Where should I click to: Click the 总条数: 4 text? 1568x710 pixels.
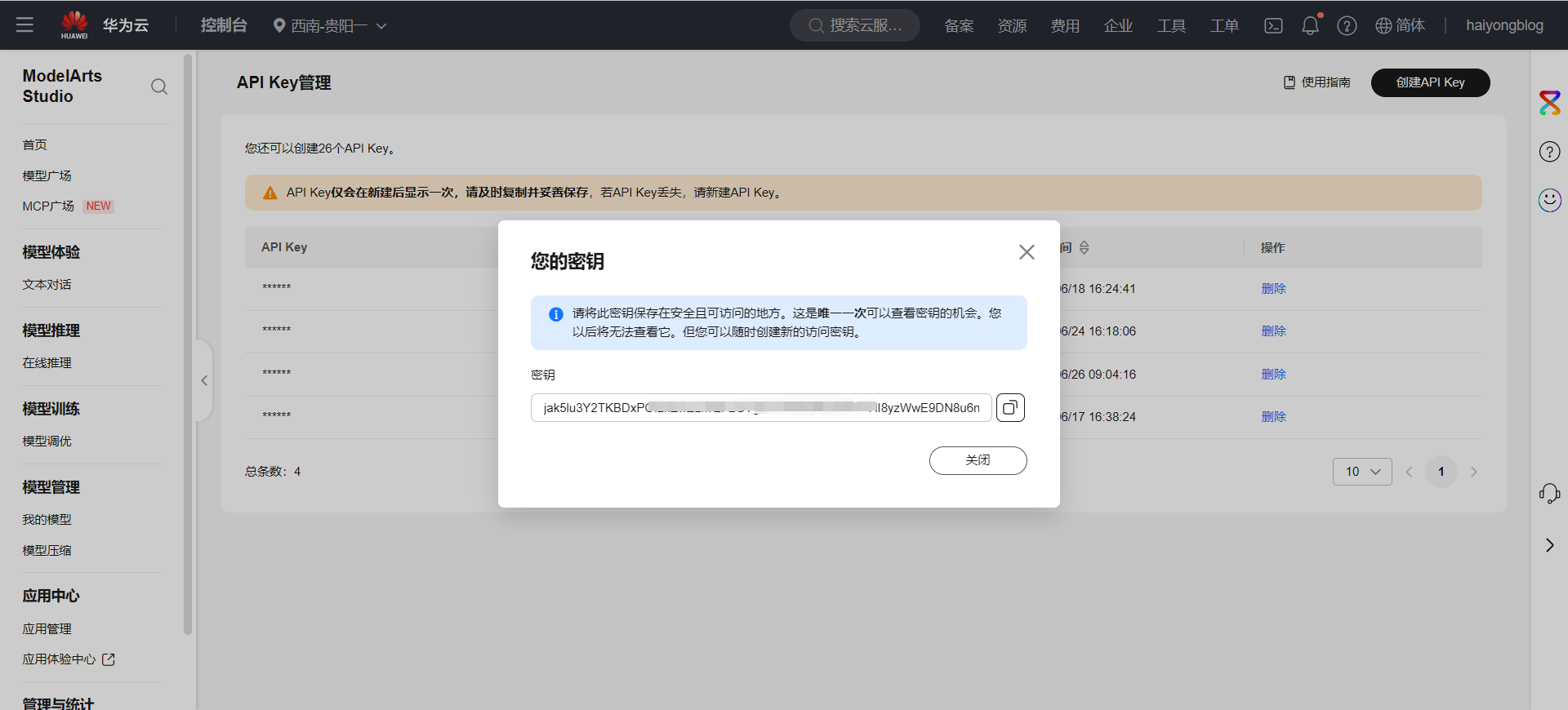click(273, 472)
